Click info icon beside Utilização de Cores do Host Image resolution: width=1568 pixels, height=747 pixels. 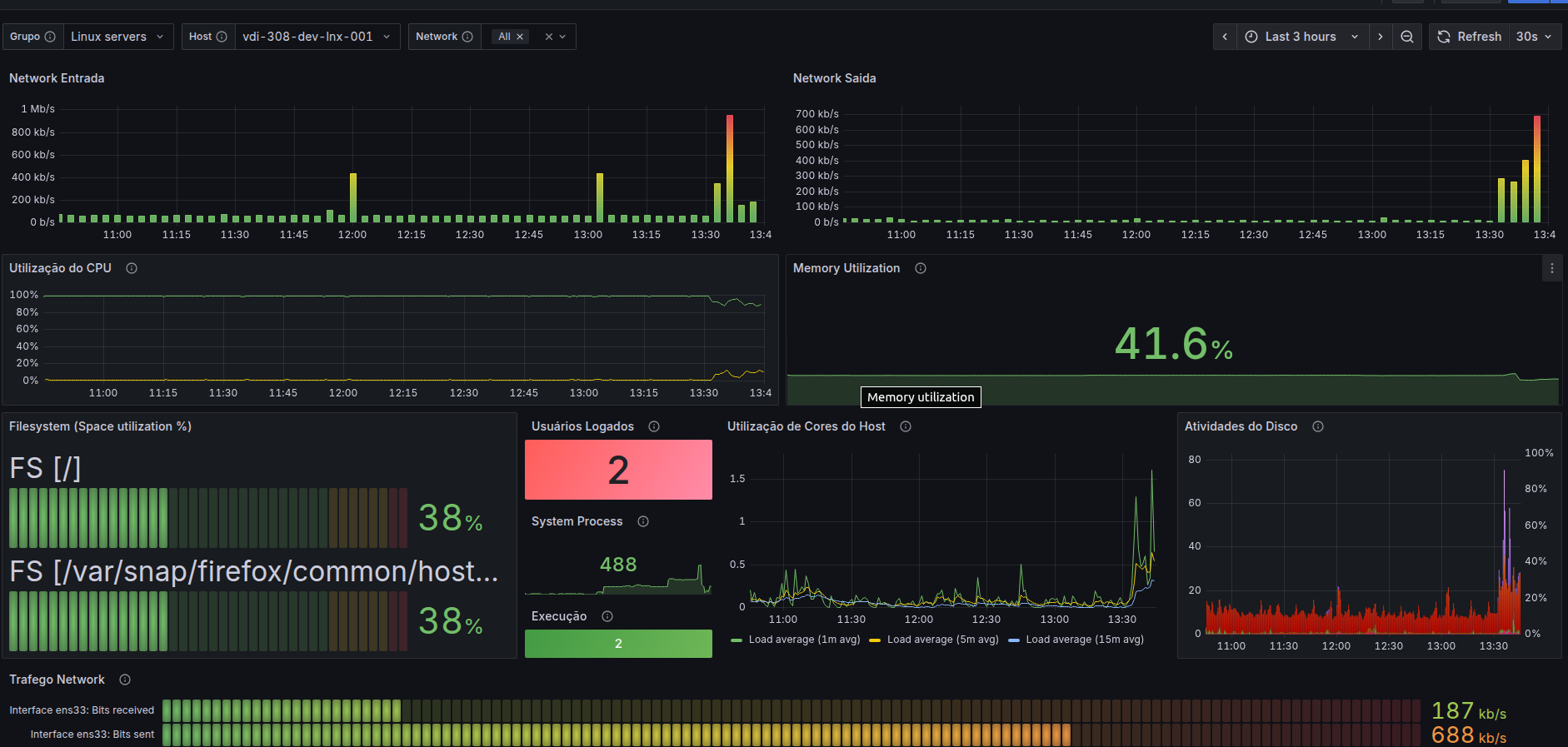tap(906, 426)
